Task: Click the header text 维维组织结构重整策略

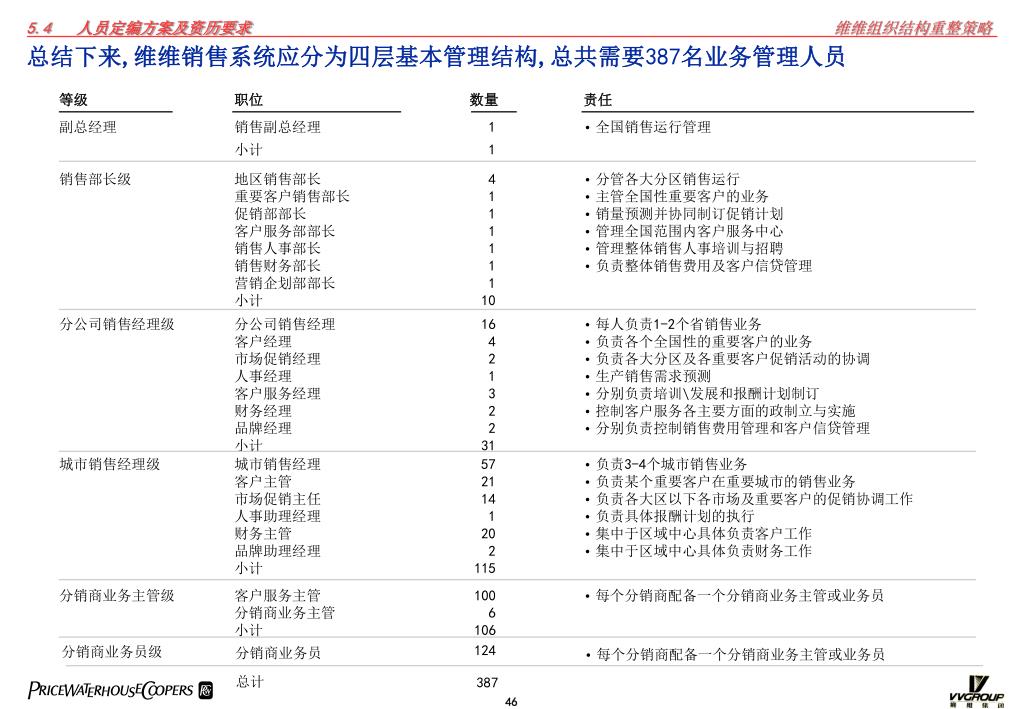Action: coord(914,28)
